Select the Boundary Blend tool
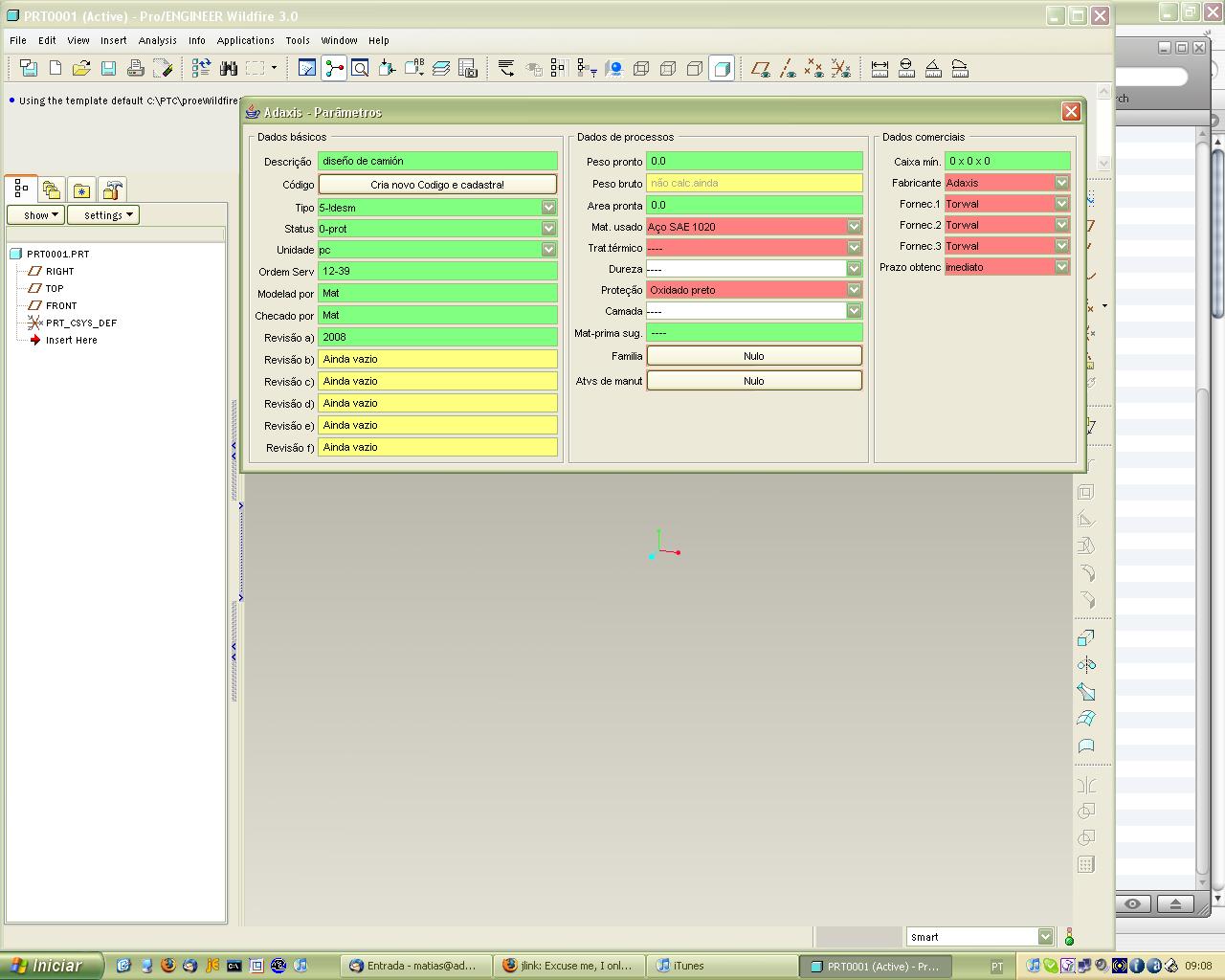Image resolution: width=1225 pixels, height=980 pixels. pos(1086,718)
